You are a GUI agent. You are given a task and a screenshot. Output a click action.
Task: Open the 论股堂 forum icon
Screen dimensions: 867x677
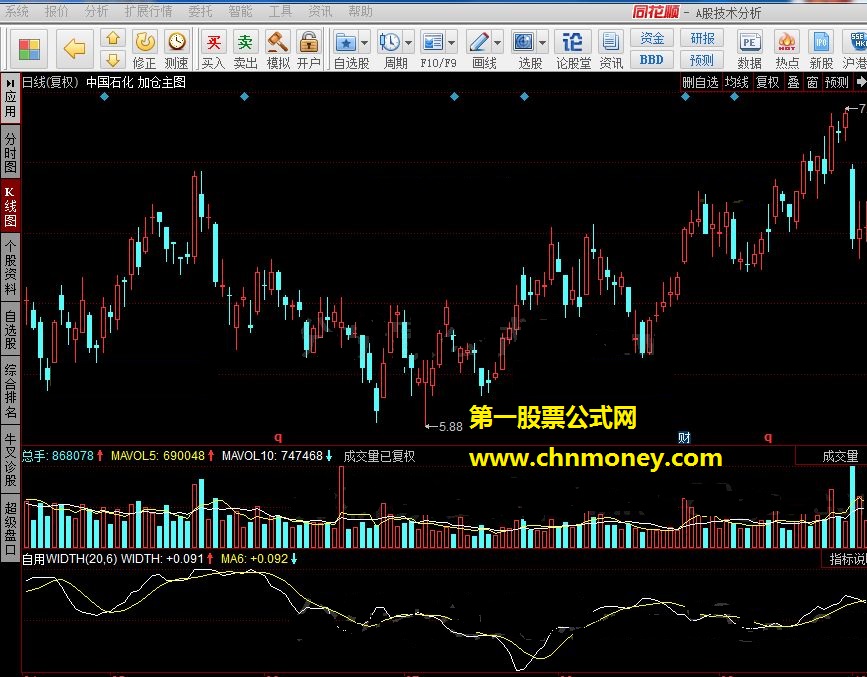coord(572,42)
